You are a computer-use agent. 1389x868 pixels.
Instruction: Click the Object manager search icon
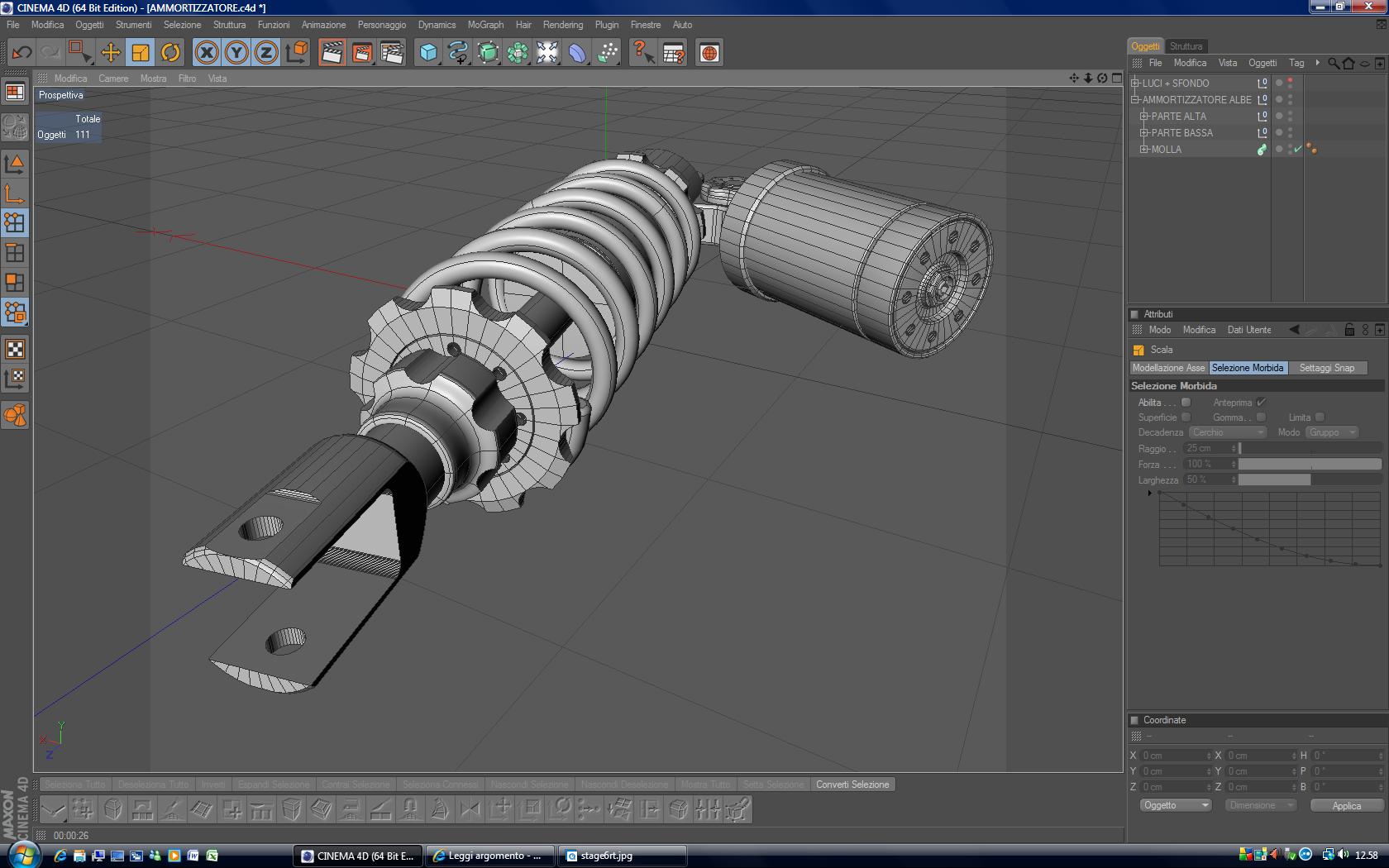[x=1333, y=63]
